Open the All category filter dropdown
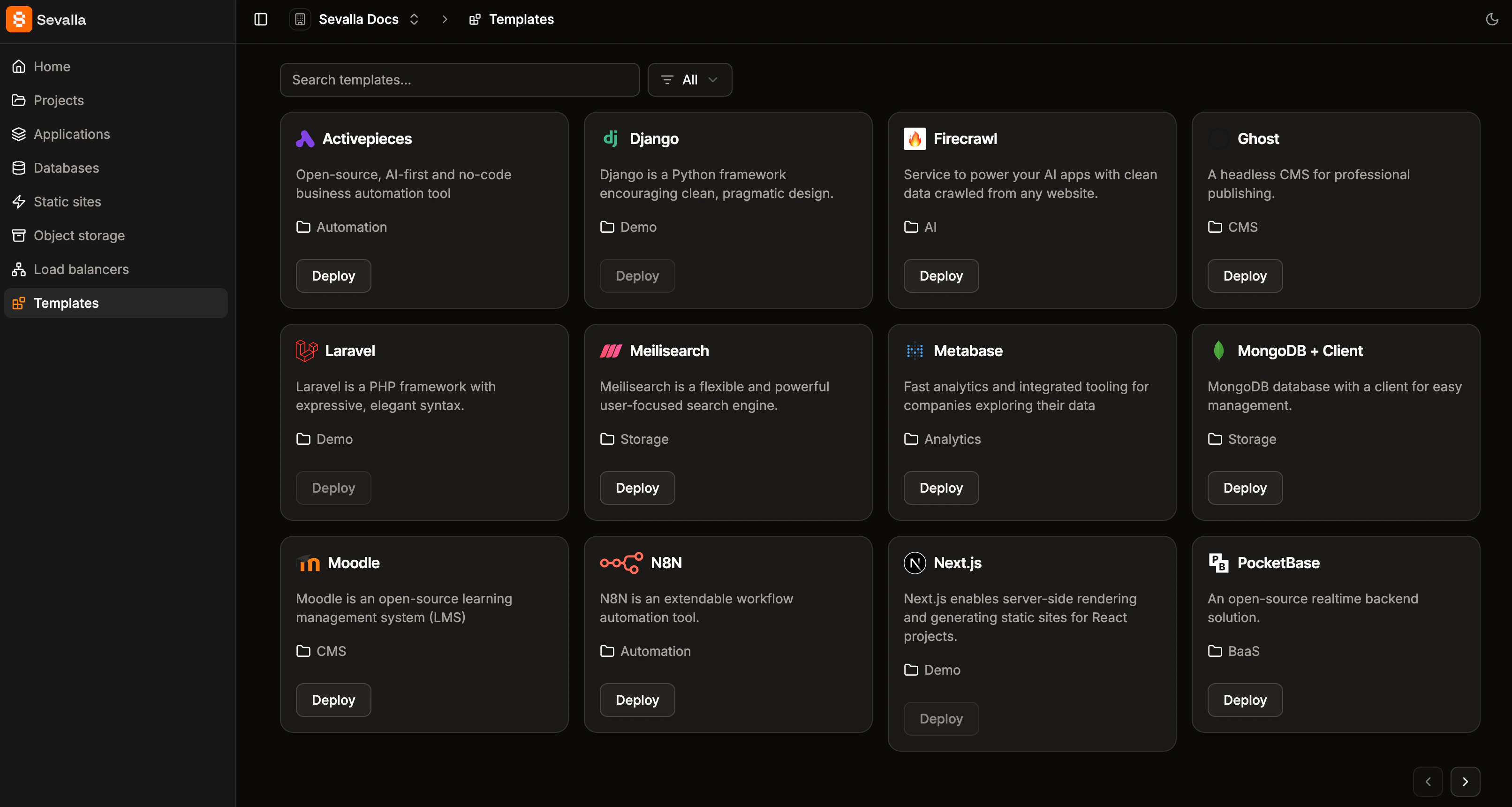The width and height of the screenshot is (1512, 807). (x=690, y=80)
